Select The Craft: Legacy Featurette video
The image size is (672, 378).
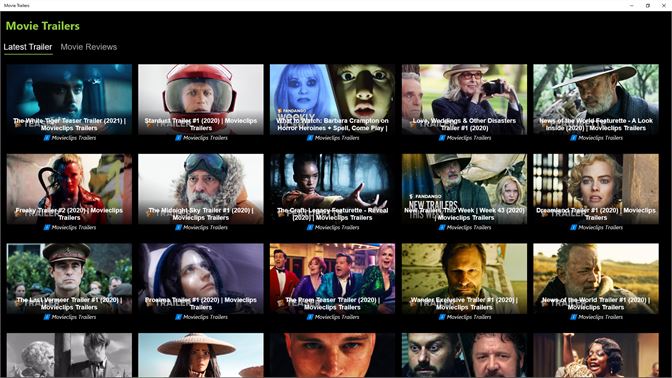pos(333,189)
